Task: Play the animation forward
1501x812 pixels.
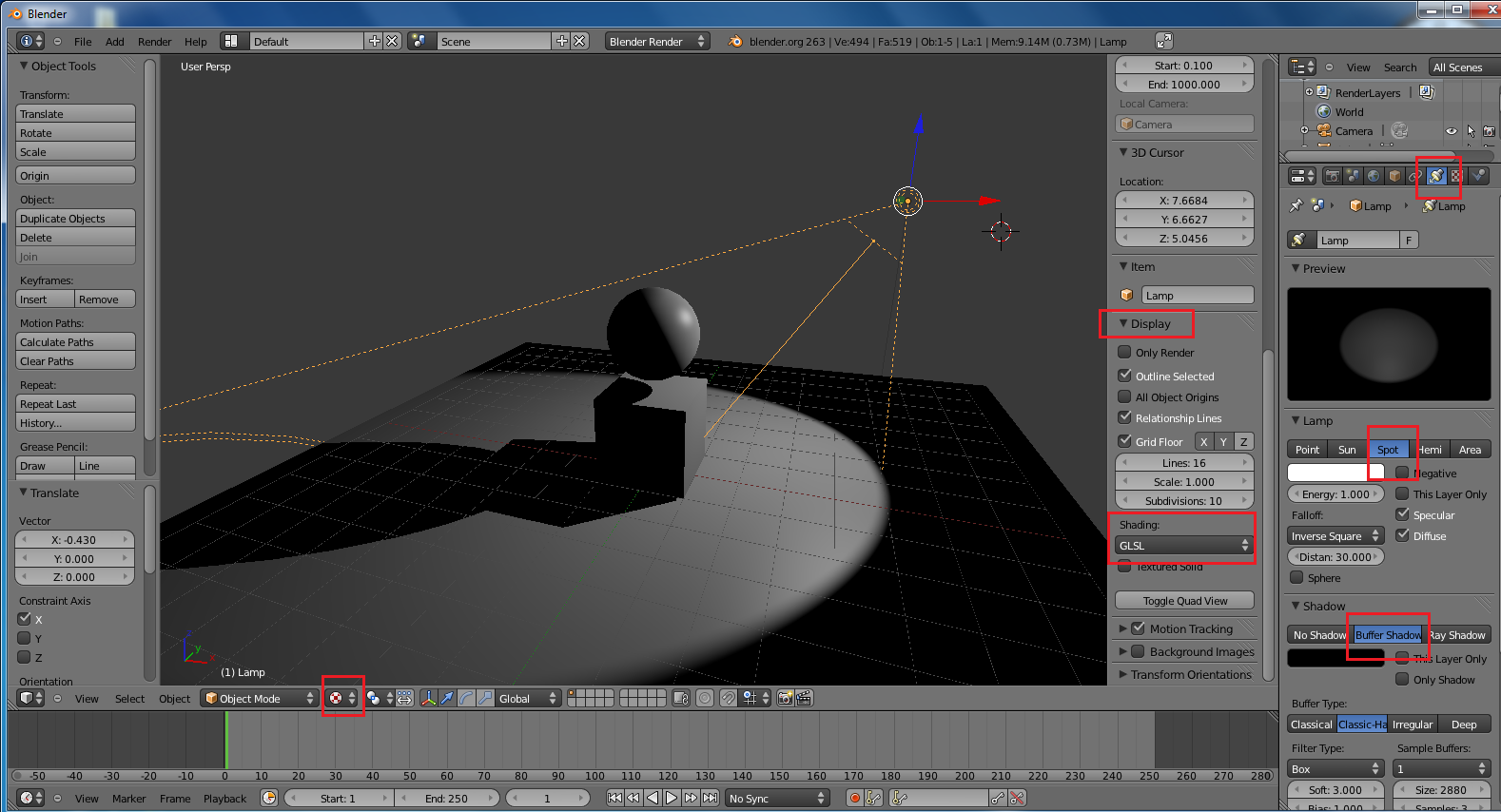Action: click(672, 798)
